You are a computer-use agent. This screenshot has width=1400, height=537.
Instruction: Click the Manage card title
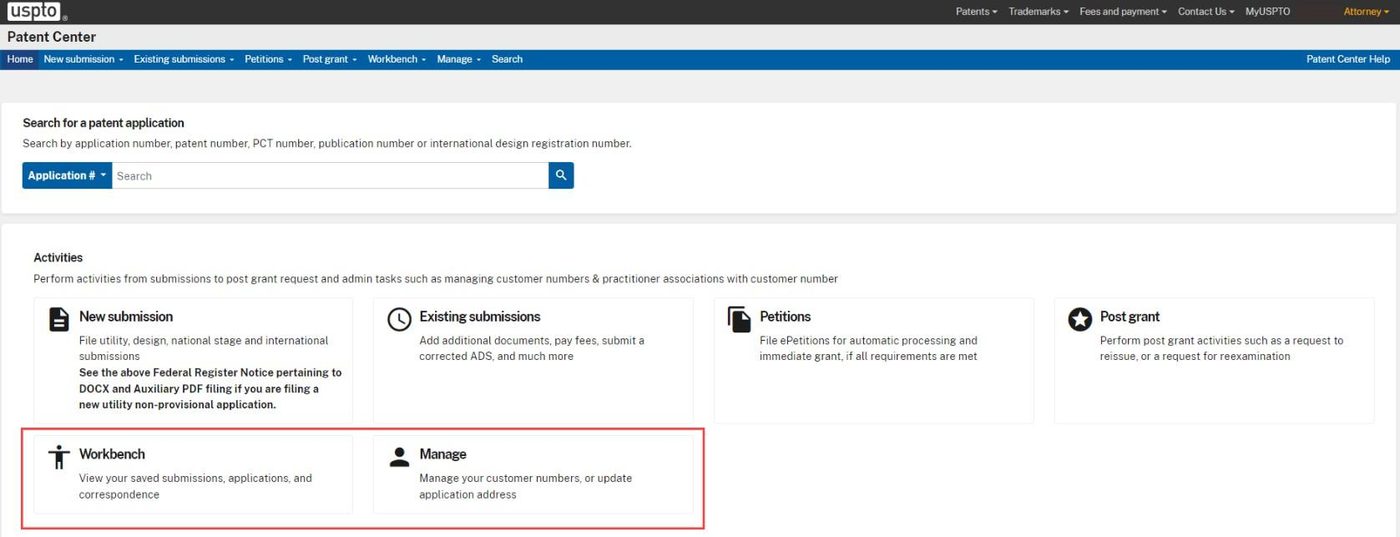click(x=443, y=454)
